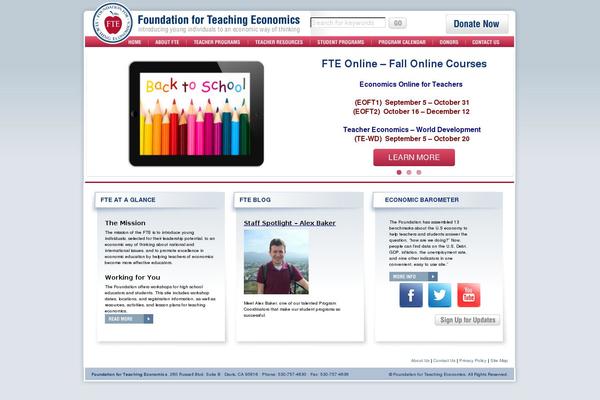Open the footer Site Map link
The height and width of the screenshot is (400, 600).
(499, 361)
